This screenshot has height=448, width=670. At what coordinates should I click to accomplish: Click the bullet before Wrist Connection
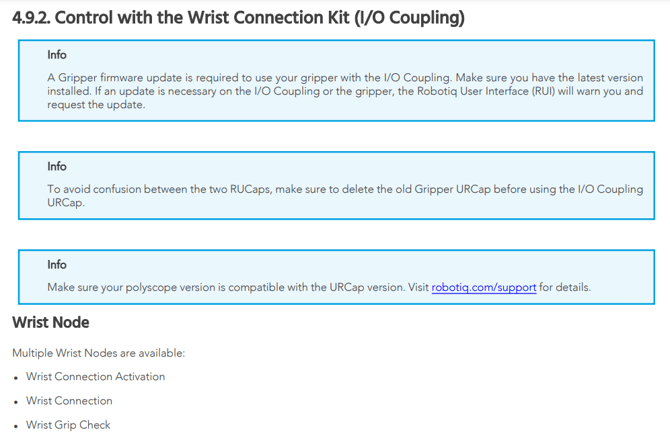click(x=16, y=402)
